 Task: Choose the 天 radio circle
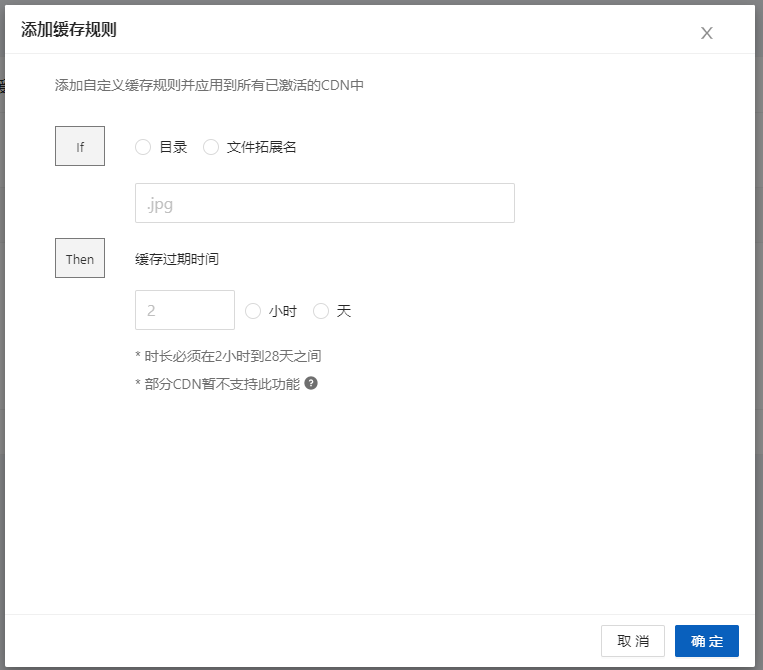coord(321,311)
